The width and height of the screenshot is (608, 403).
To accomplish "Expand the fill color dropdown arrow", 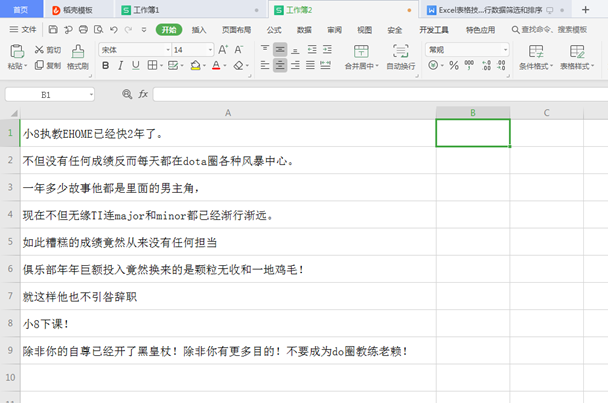I will (x=204, y=66).
